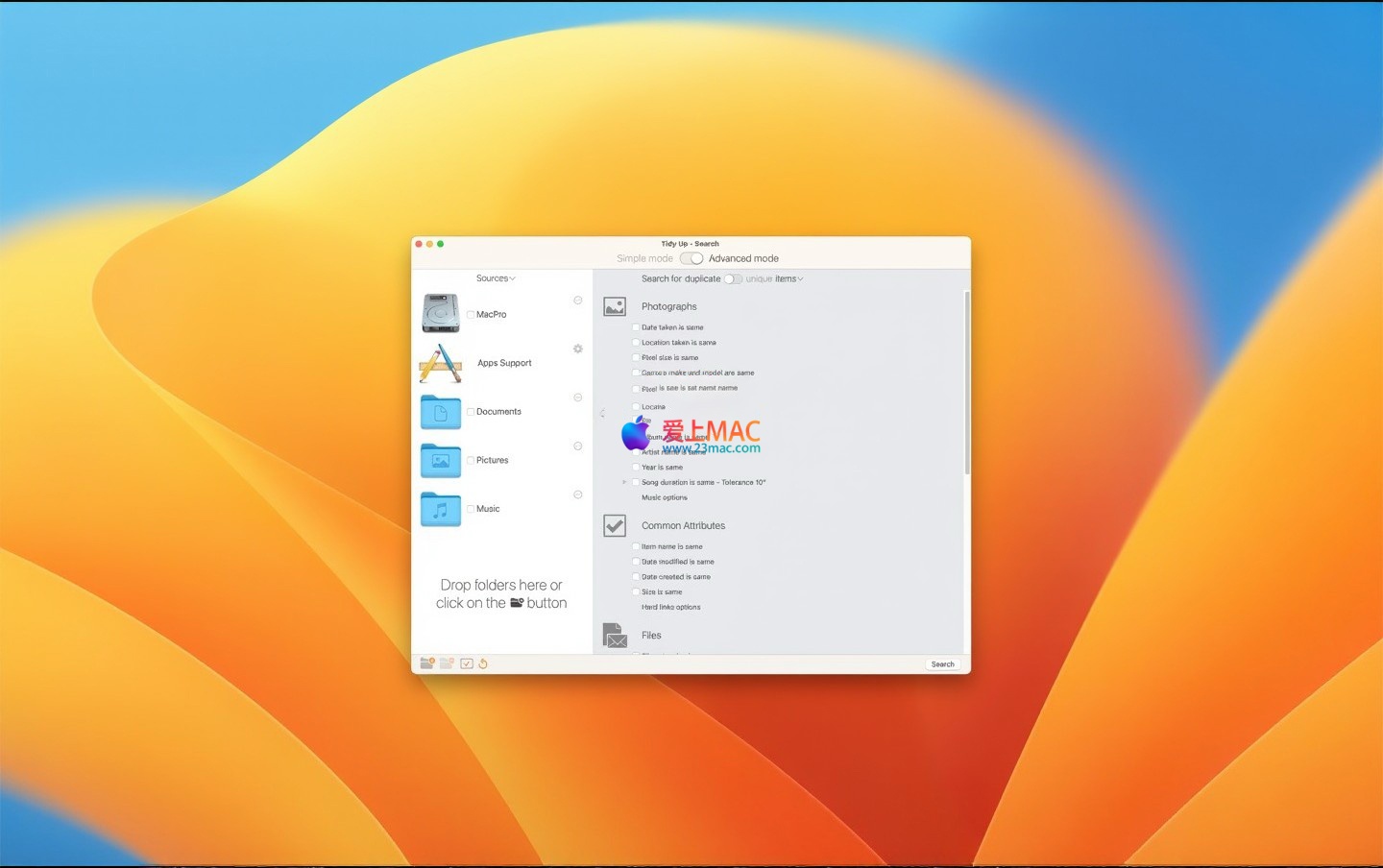Open Music options link
The image size is (1383, 868).
(665, 497)
